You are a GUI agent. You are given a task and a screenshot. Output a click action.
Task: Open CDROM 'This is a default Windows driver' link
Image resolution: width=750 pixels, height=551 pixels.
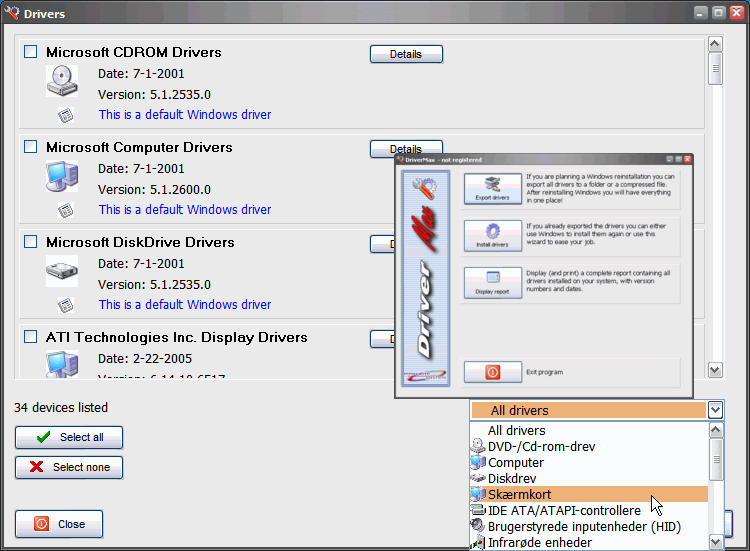(185, 115)
